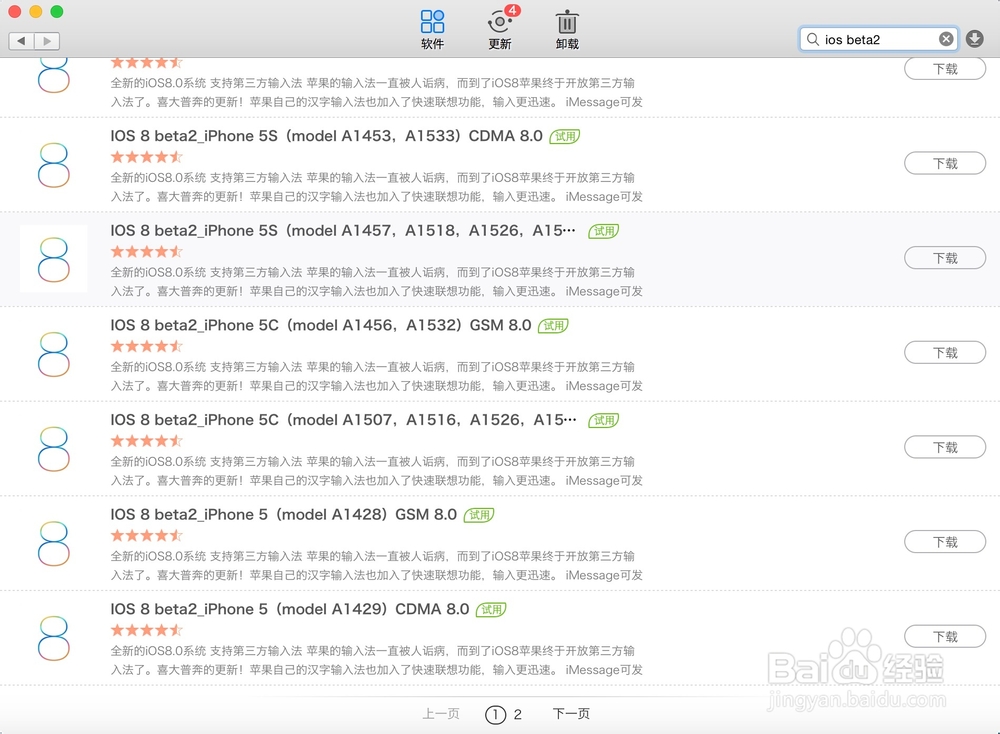The width and height of the screenshot is (1000, 734).
Task: Go to 上一页 (previous page)
Action: click(x=441, y=714)
